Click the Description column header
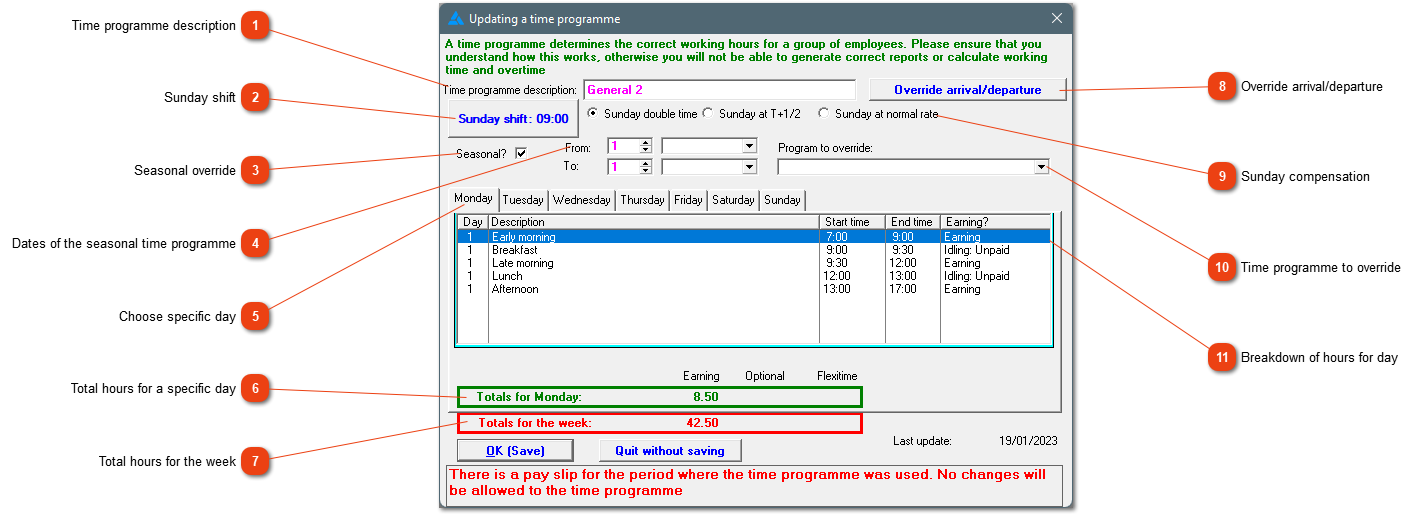The height and width of the screenshot is (516, 1417). click(654, 222)
